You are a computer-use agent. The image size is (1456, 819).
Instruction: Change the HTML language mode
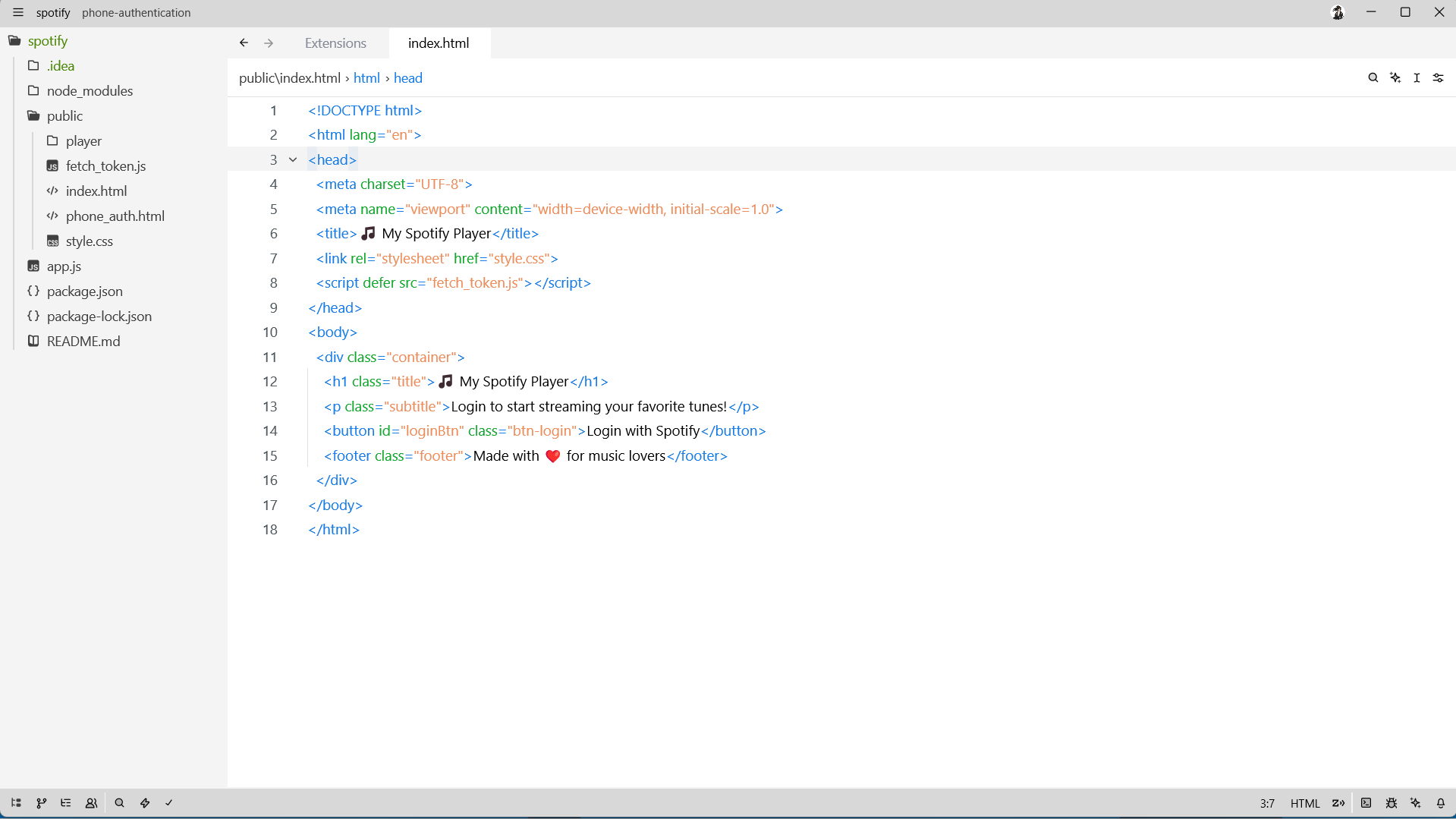click(x=1304, y=803)
